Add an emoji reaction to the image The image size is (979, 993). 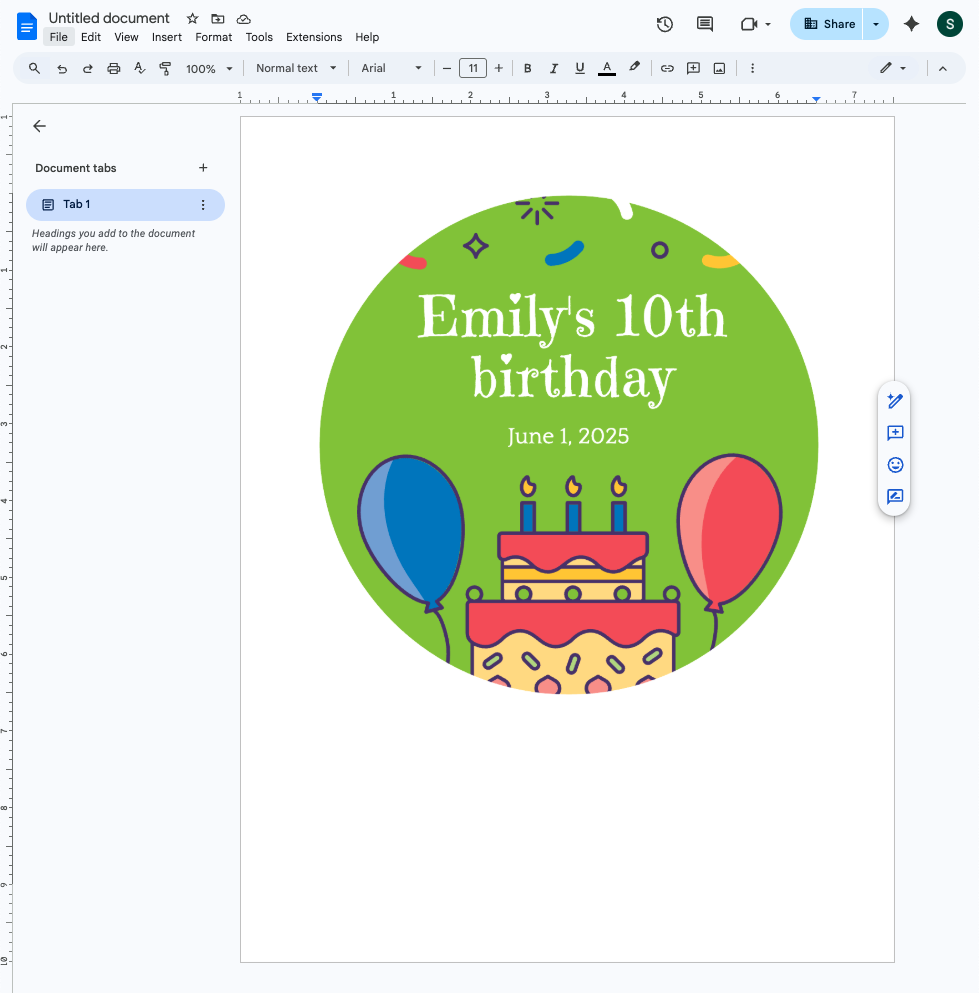click(894, 464)
